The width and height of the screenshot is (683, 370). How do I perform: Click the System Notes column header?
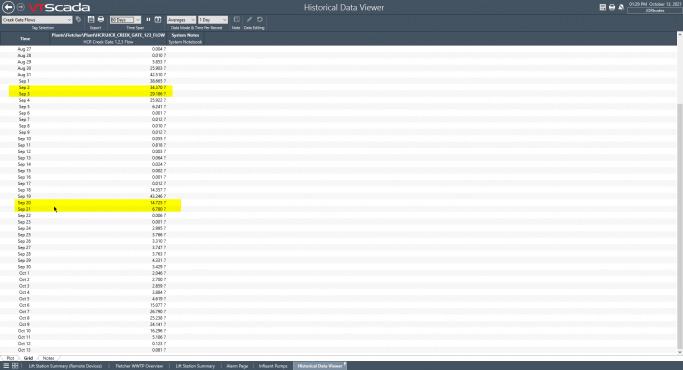point(185,38)
